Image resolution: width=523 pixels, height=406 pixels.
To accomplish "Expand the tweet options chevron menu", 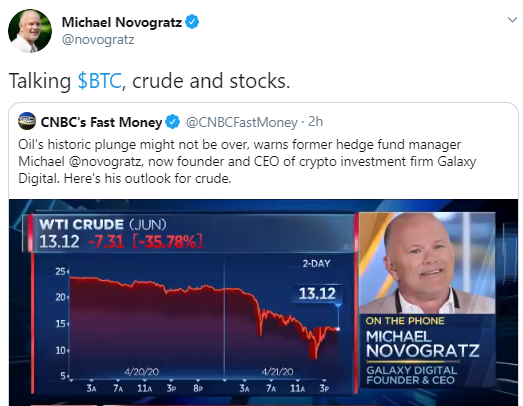I will coord(512,20).
